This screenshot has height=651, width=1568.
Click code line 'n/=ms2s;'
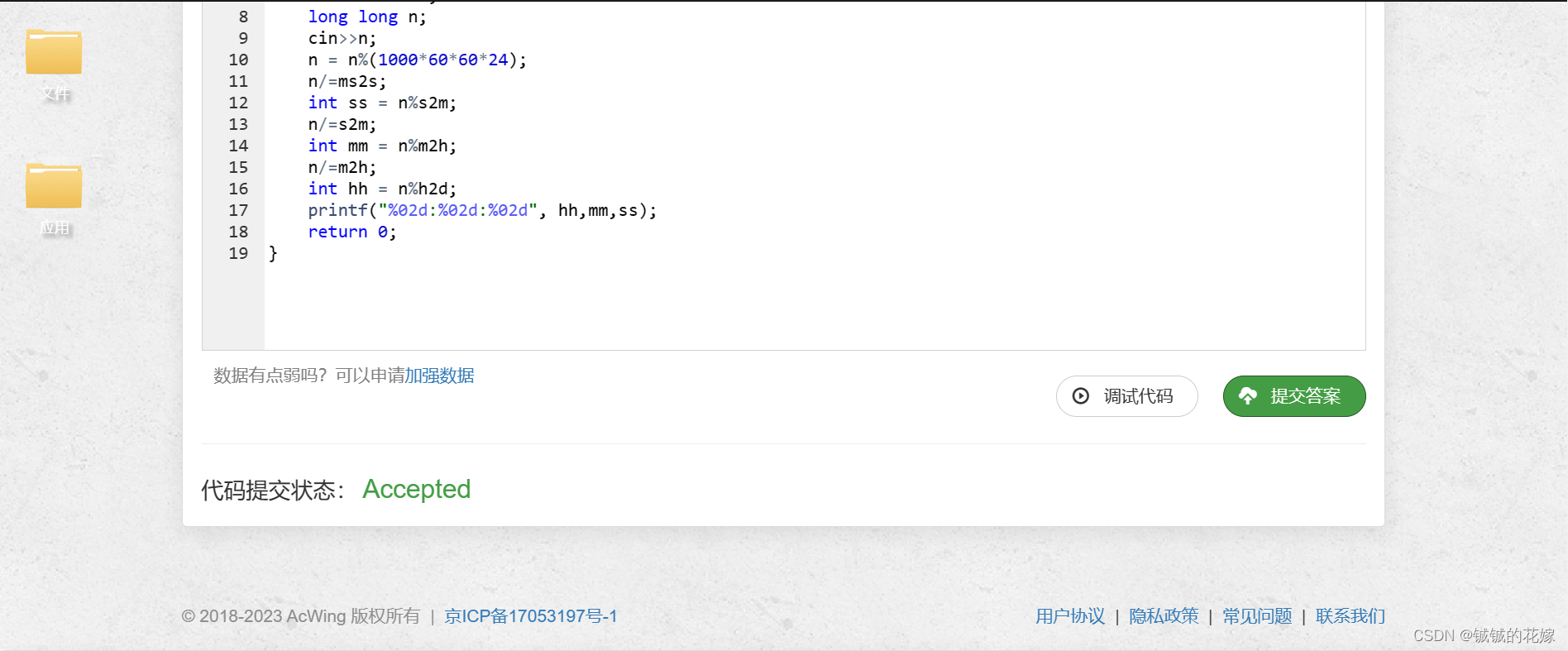347,81
